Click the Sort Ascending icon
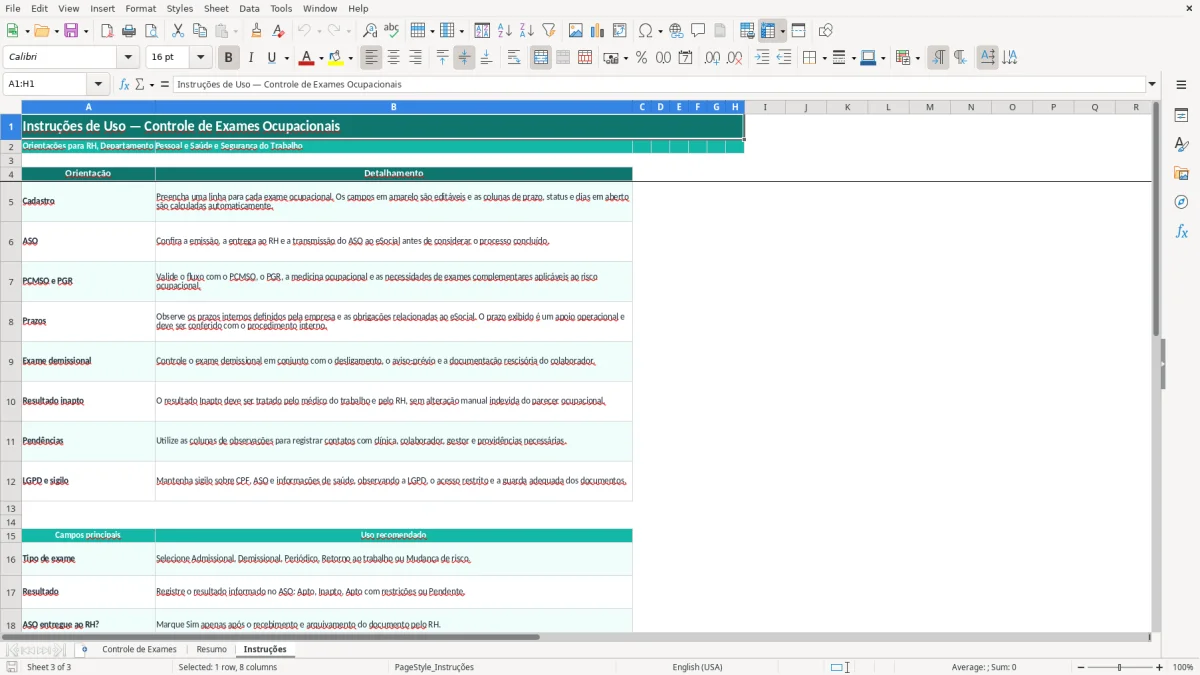The width and height of the screenshot is (1200, 675). click(x=505, y=31)
